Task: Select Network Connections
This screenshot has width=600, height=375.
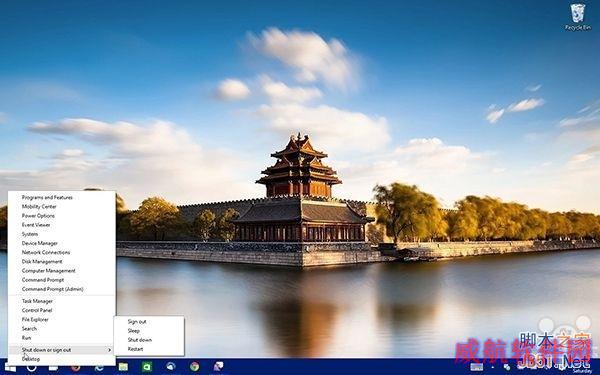Action: [46, 253]
